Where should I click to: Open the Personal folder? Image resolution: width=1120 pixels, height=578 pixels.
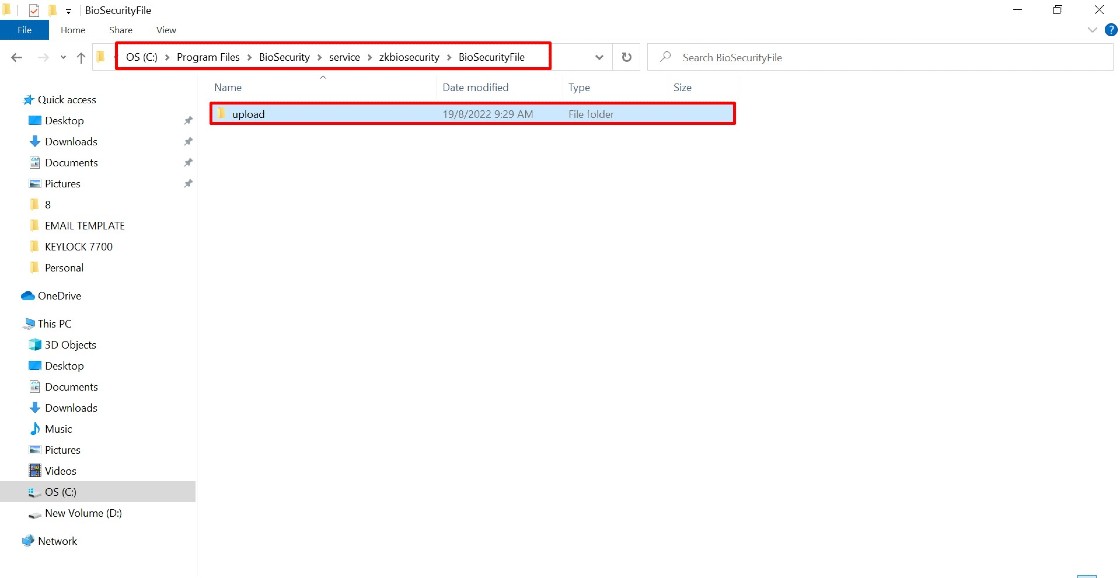[64, 268]
